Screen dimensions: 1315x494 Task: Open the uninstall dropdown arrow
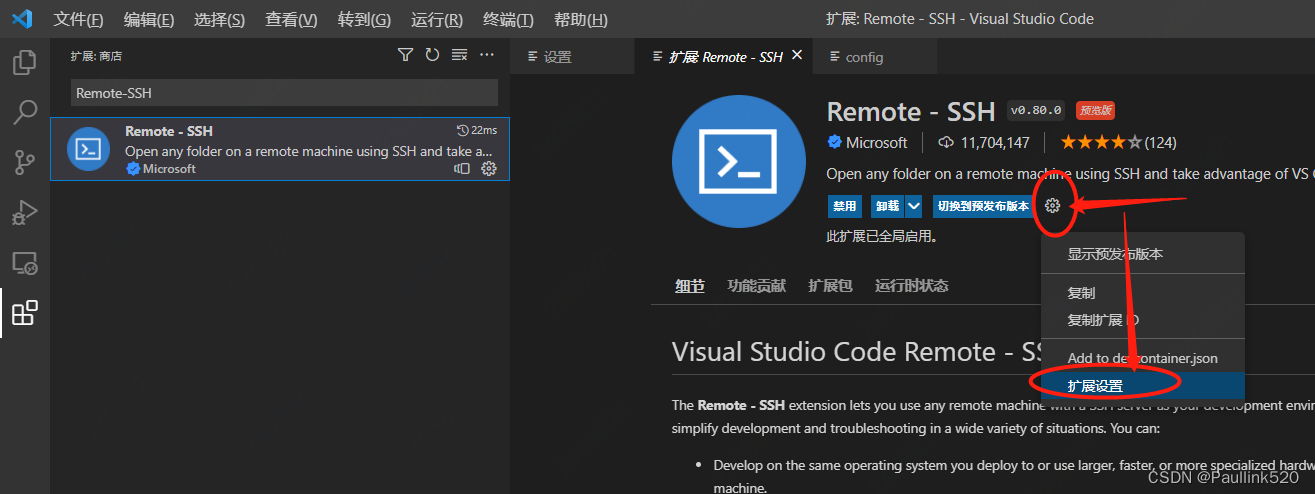click(914, 206)
